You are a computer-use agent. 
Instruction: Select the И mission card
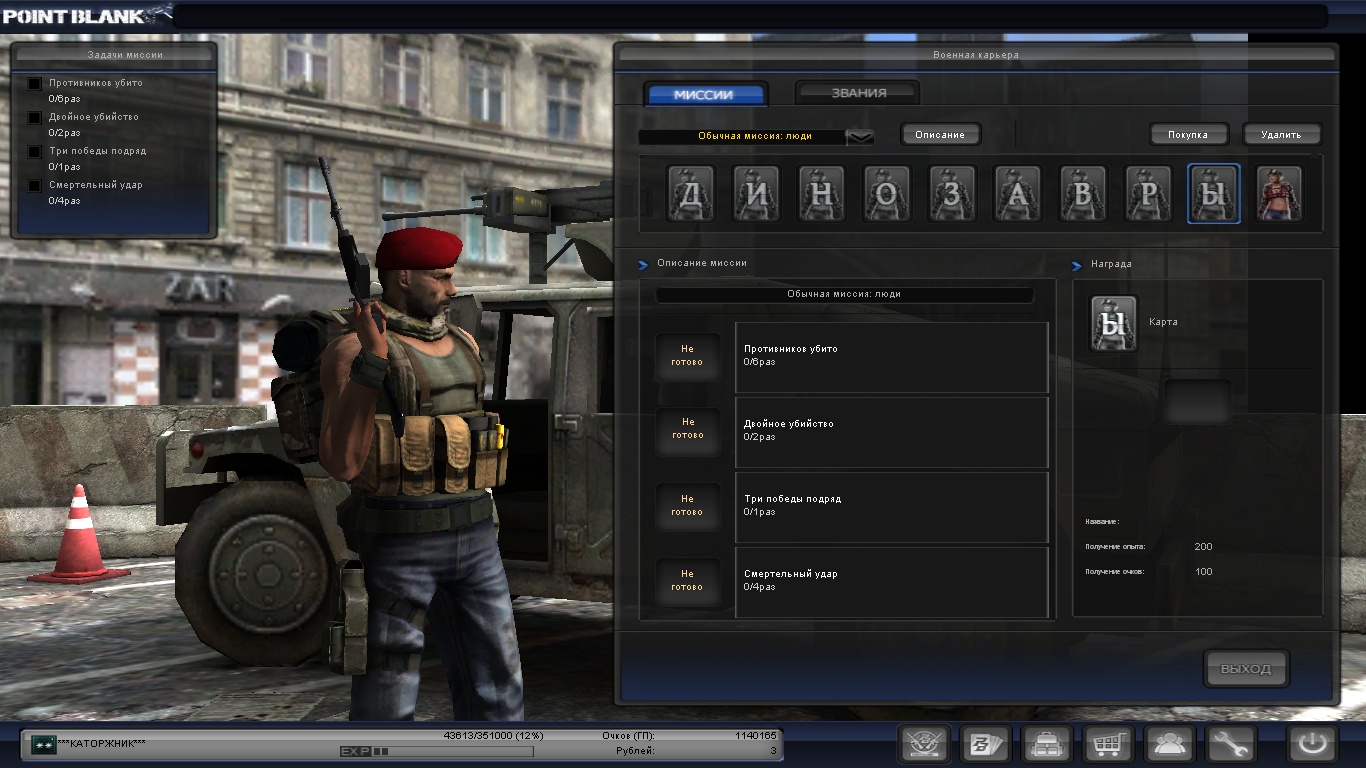point(756,193)
